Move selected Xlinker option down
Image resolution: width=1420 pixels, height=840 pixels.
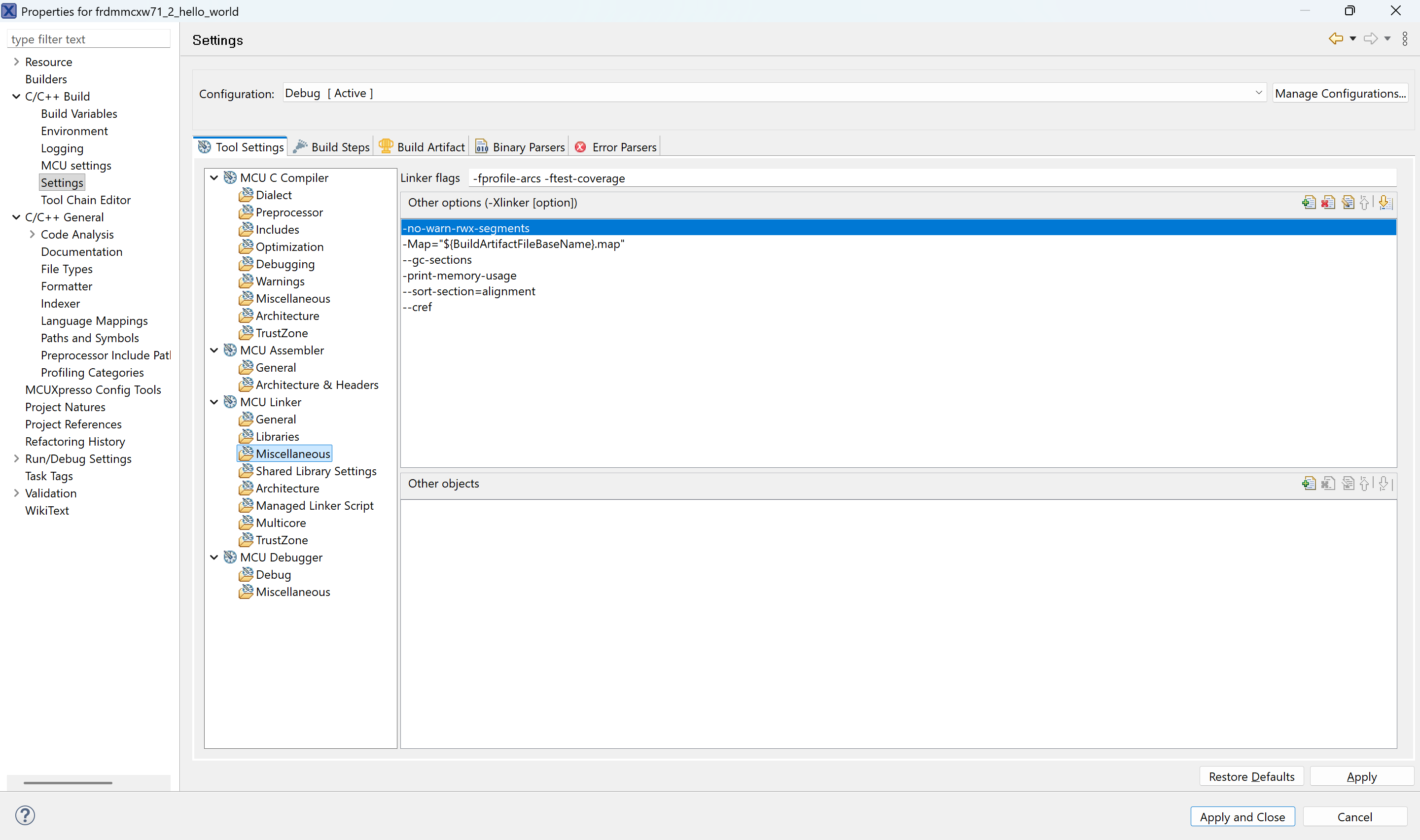click(1385, 203)
